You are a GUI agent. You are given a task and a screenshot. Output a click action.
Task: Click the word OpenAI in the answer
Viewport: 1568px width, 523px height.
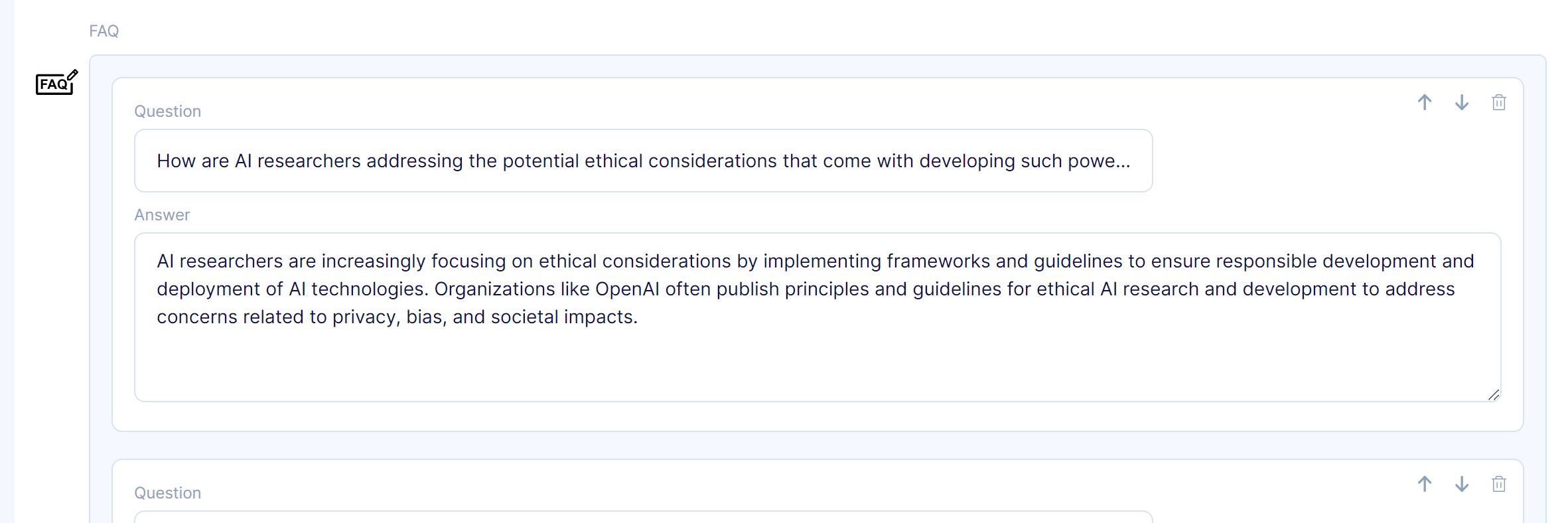(x=627, y=289)
